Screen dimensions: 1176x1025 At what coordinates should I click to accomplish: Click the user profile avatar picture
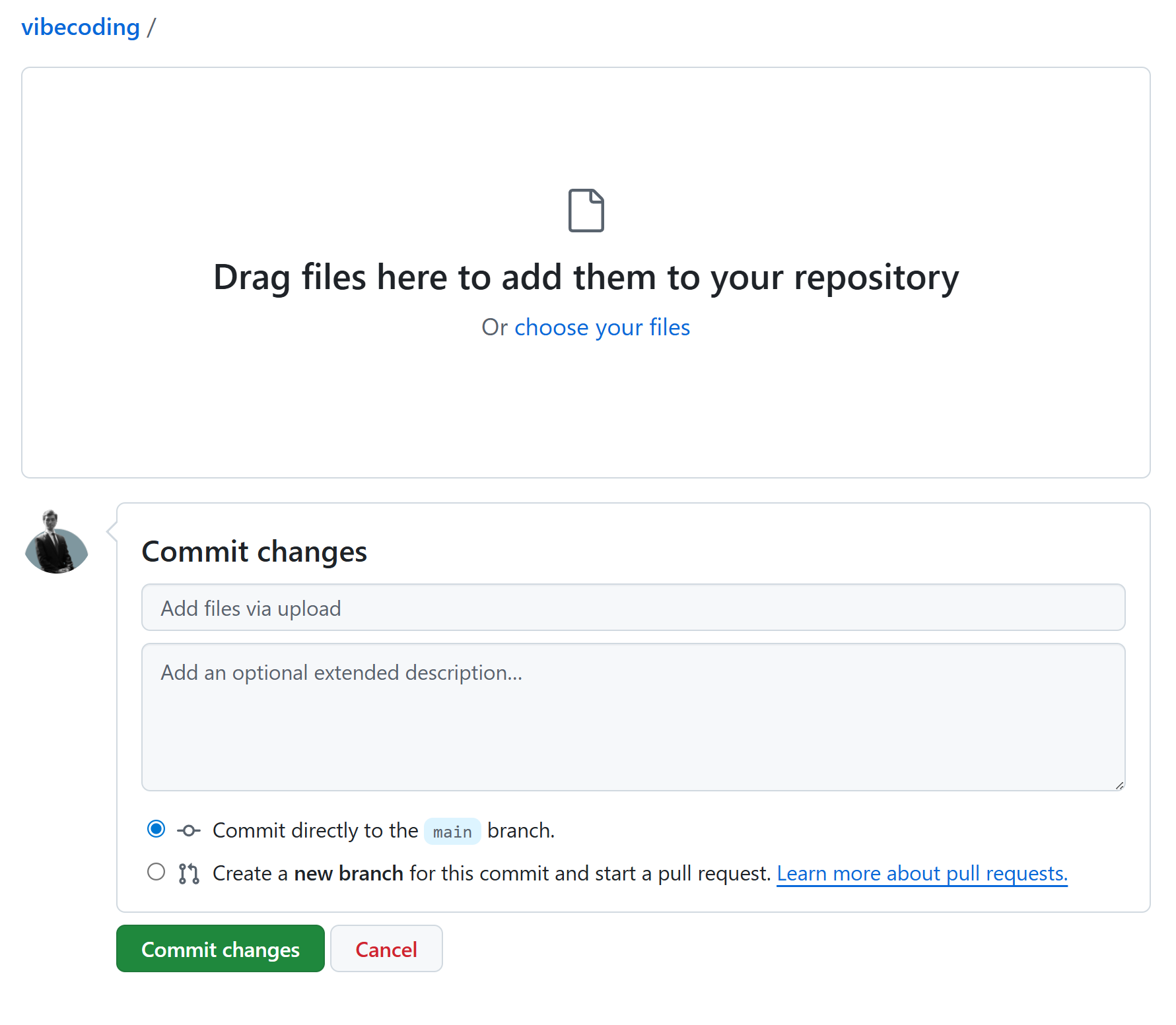[57, 542]
